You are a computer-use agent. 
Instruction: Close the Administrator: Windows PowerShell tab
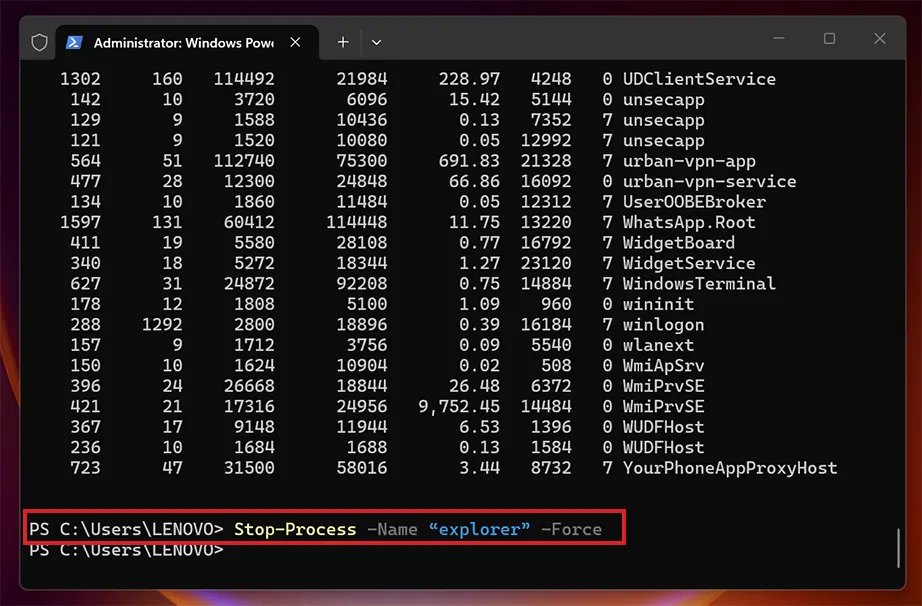pos(295,42)
